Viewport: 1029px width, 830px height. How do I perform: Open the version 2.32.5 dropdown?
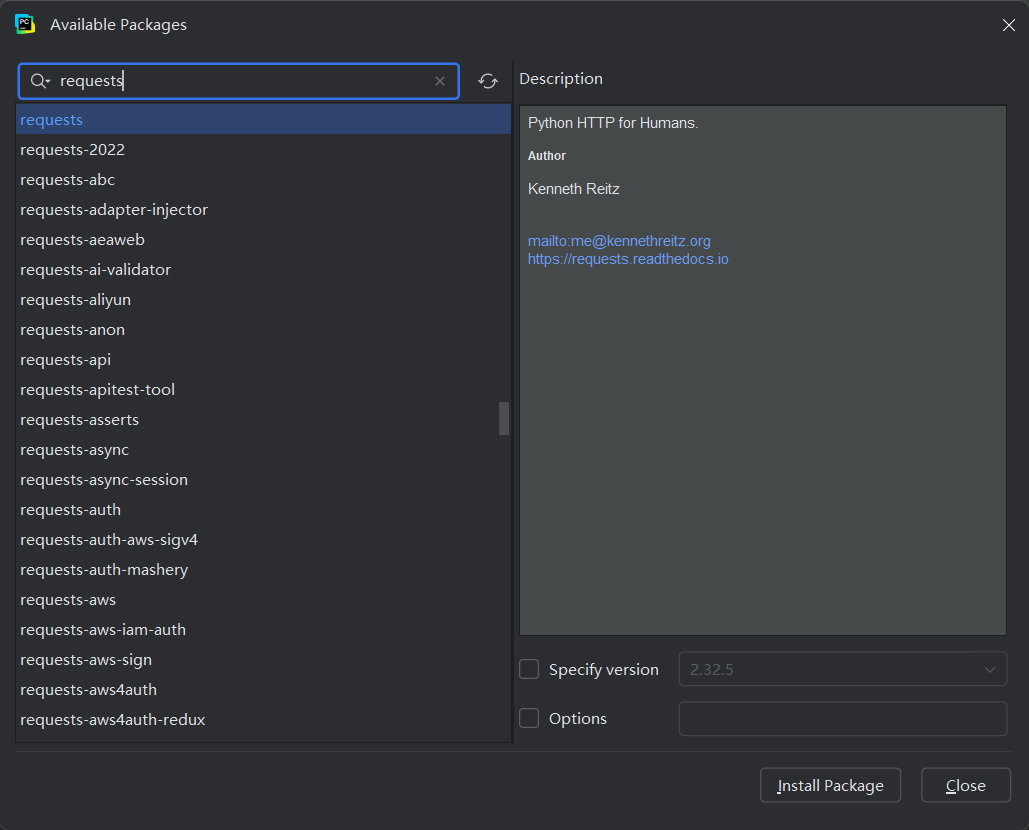(843, 669)
